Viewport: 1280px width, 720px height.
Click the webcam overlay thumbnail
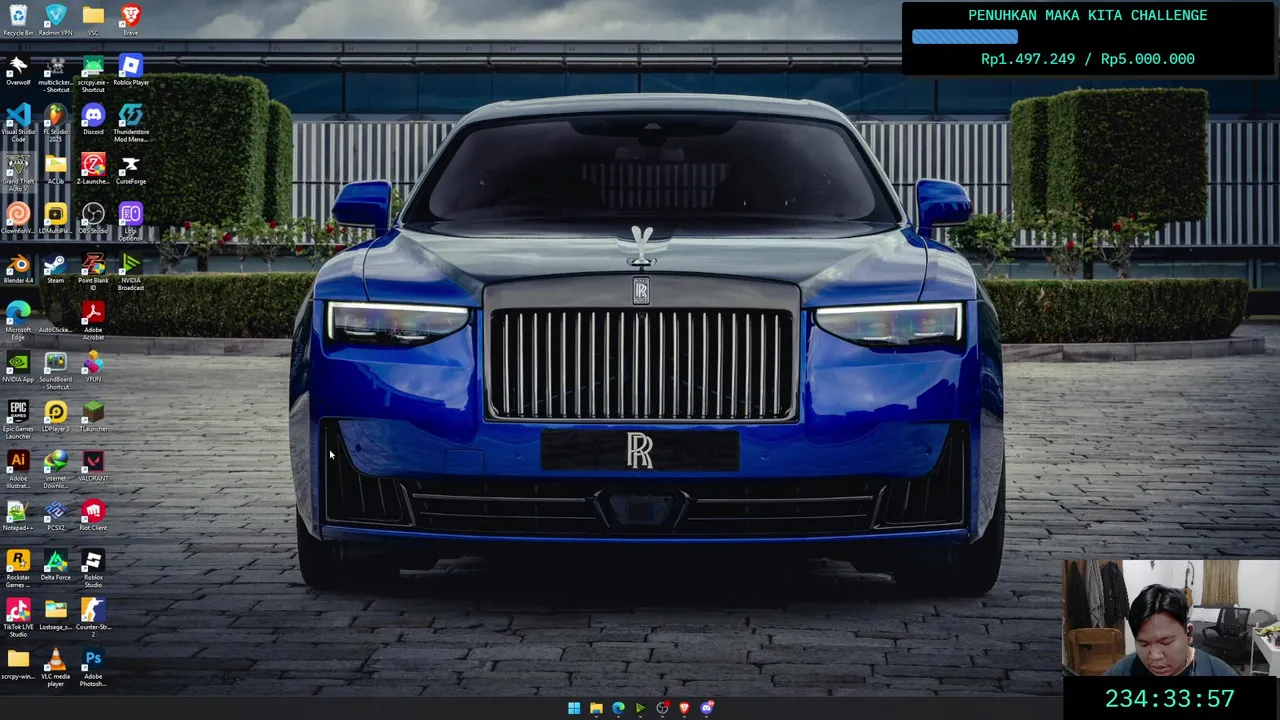[x=1171, y=618]
